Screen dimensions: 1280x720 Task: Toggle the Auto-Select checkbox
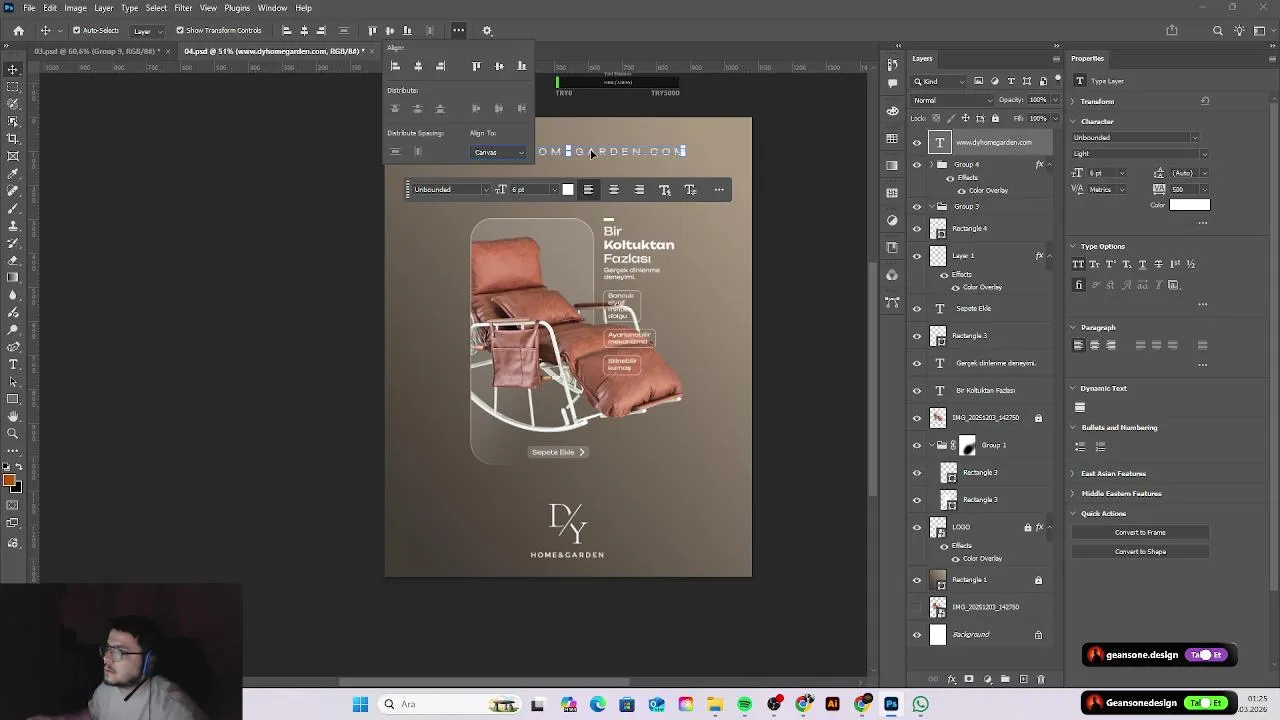(77, 31)
